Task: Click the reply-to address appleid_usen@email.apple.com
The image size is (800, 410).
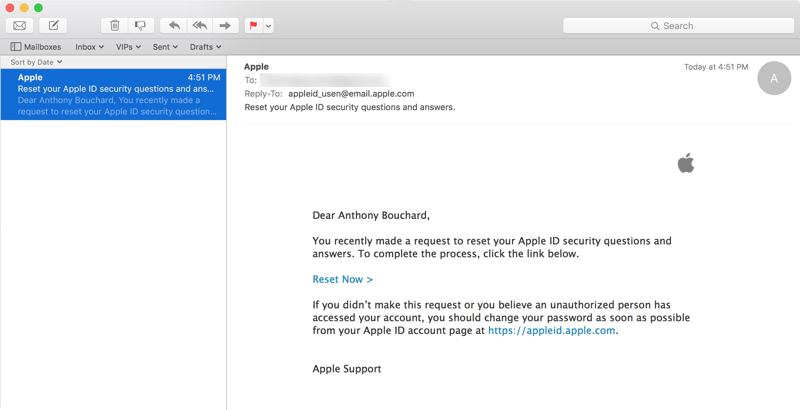Action: click(351, 94)
